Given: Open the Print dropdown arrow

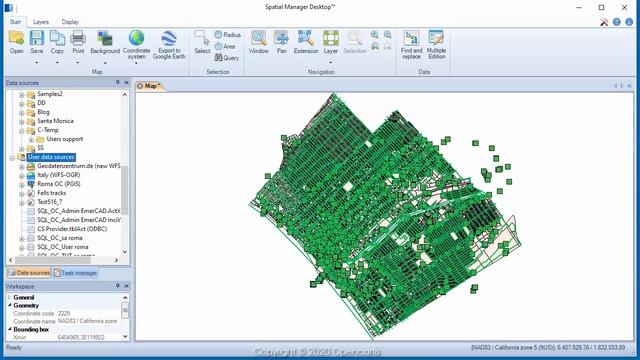Looking at the screenshot, I should click(78, 63).
